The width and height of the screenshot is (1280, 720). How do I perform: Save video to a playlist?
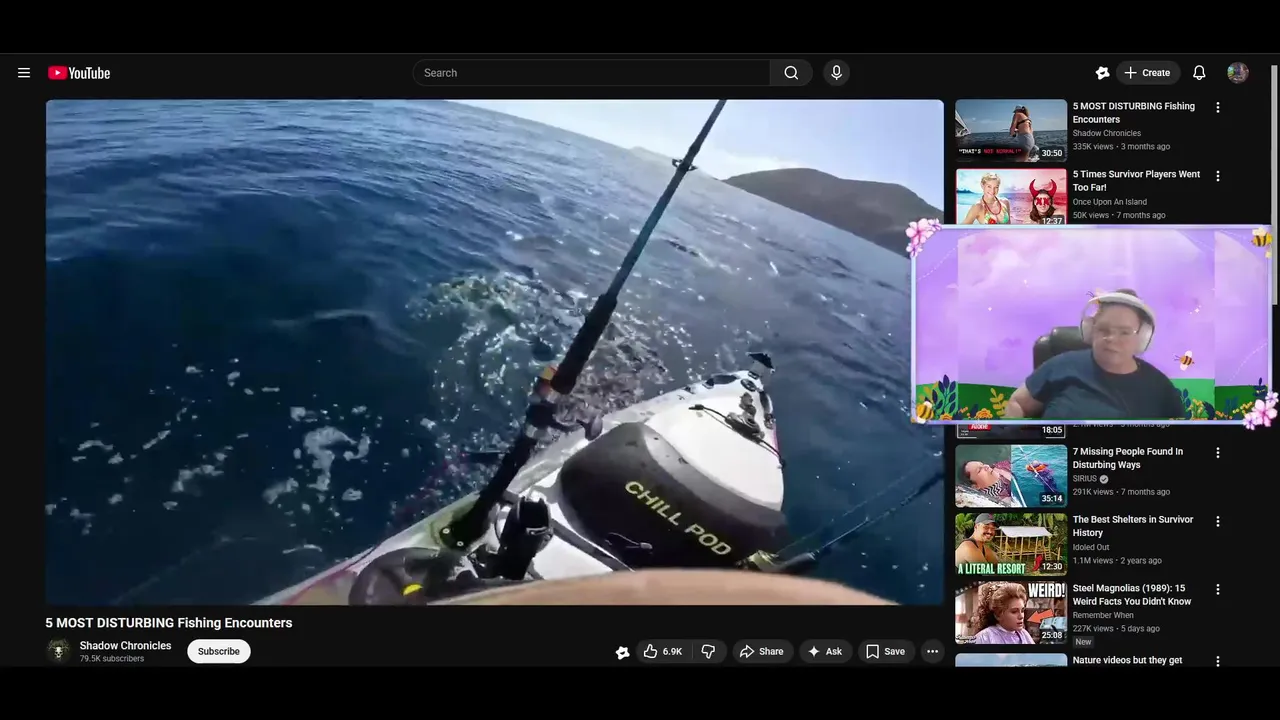885,652
